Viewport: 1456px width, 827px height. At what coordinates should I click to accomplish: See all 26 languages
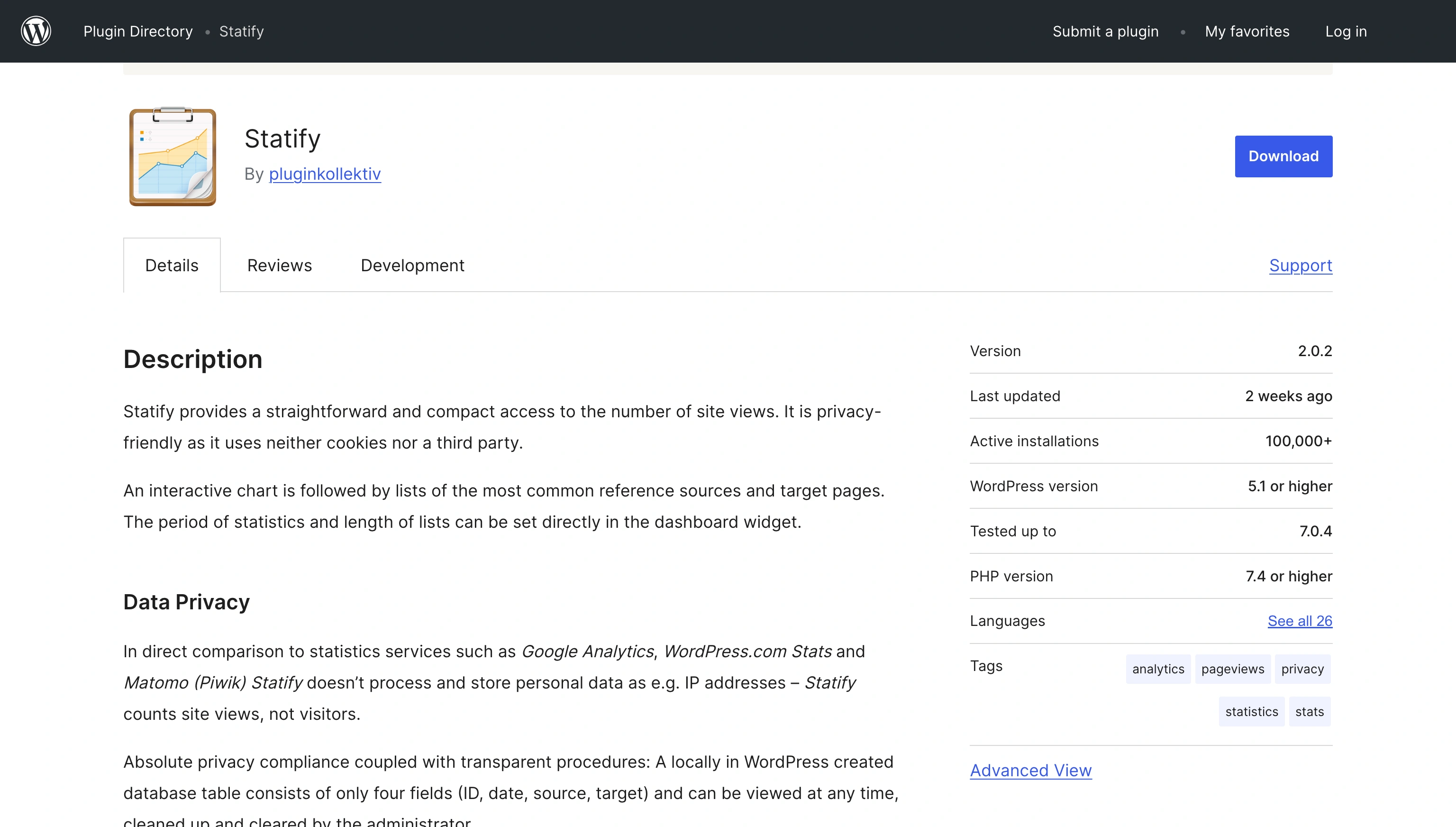pyautogui.click(x=1300, y=621)
